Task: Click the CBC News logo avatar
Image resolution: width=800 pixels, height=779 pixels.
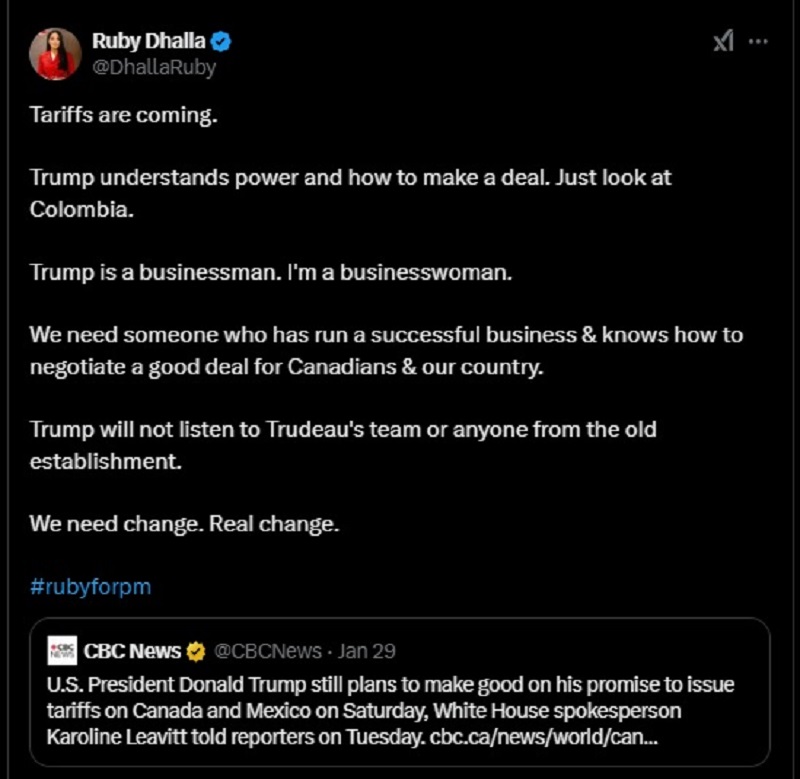Action: tap(62, 651)
